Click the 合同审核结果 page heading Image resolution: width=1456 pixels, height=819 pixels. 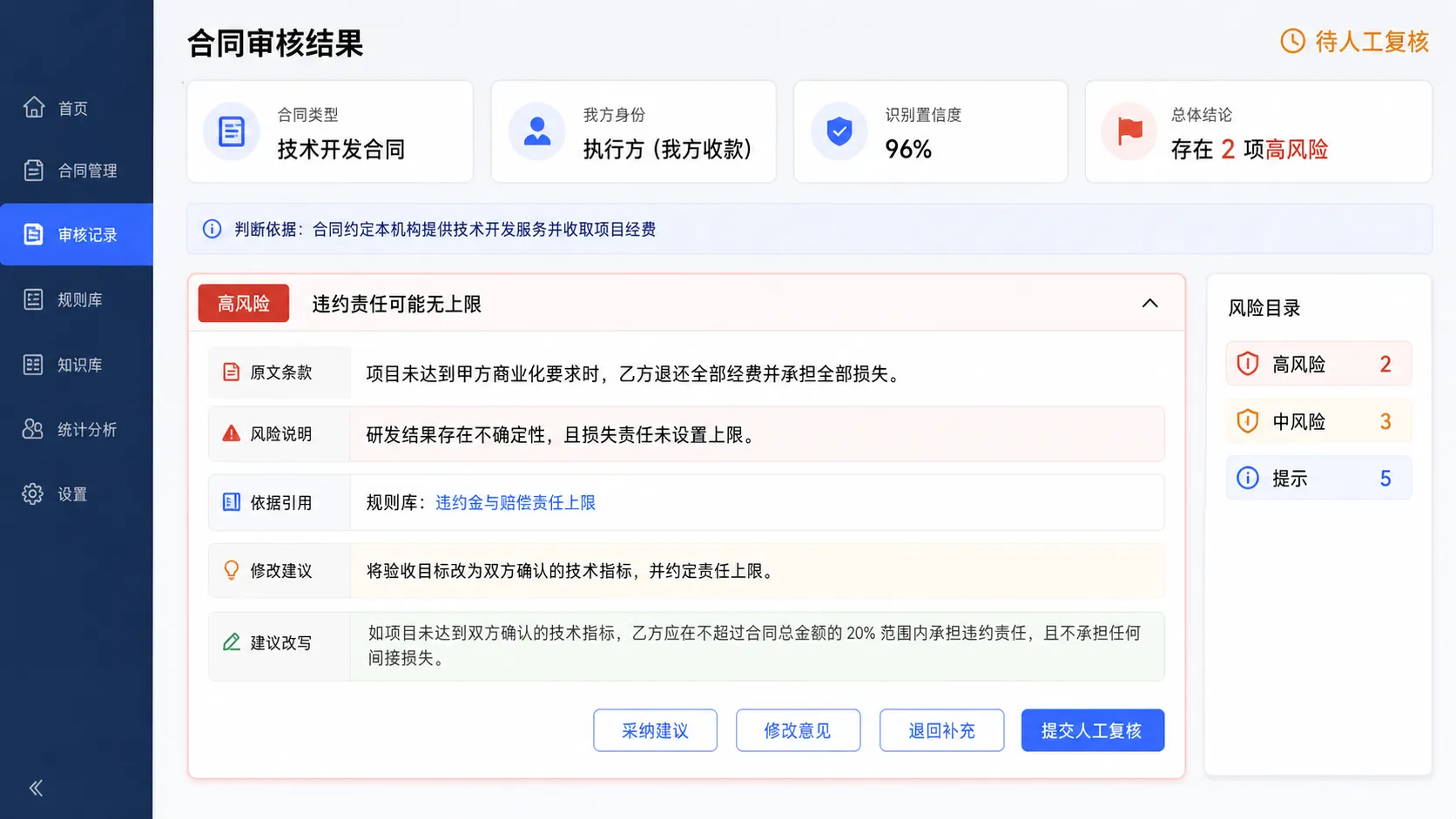tap(275, 43)
